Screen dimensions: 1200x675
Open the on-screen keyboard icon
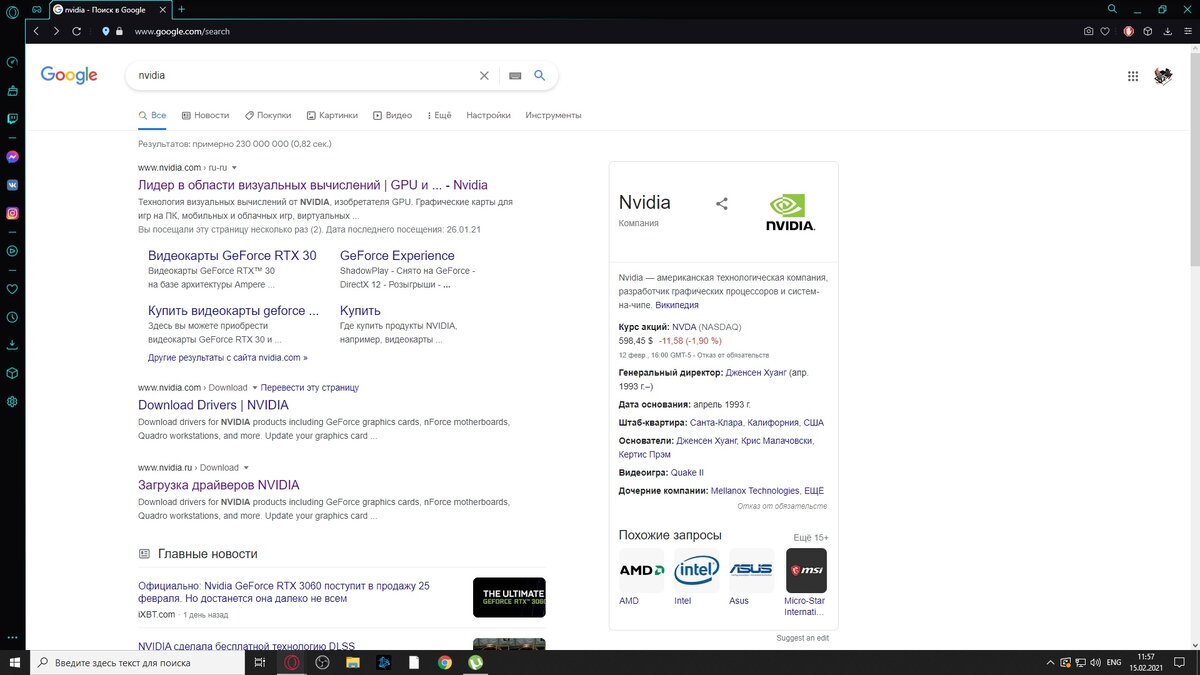515,75
